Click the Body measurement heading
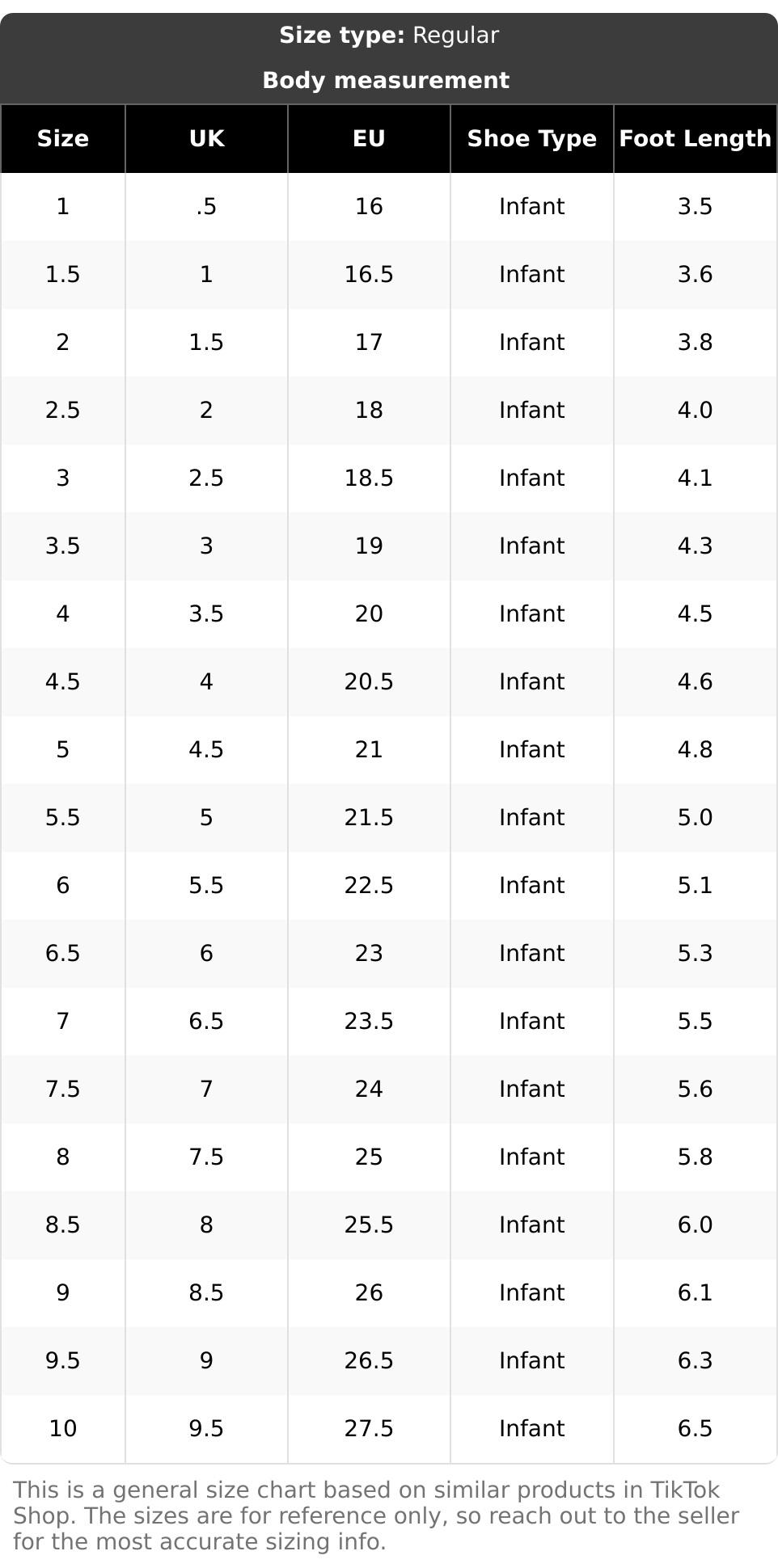Image resolution: width=778 pixels, height=1568 pixels. (386, 80)
